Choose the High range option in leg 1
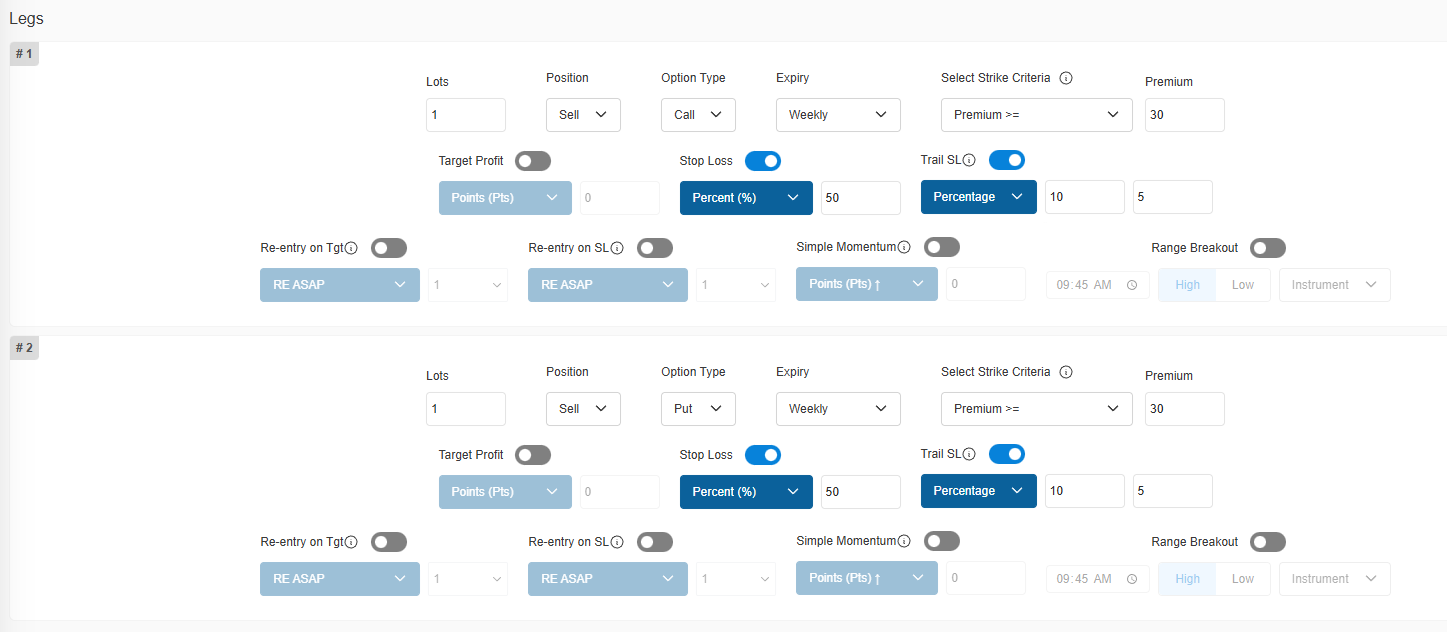 (1187, 285)
